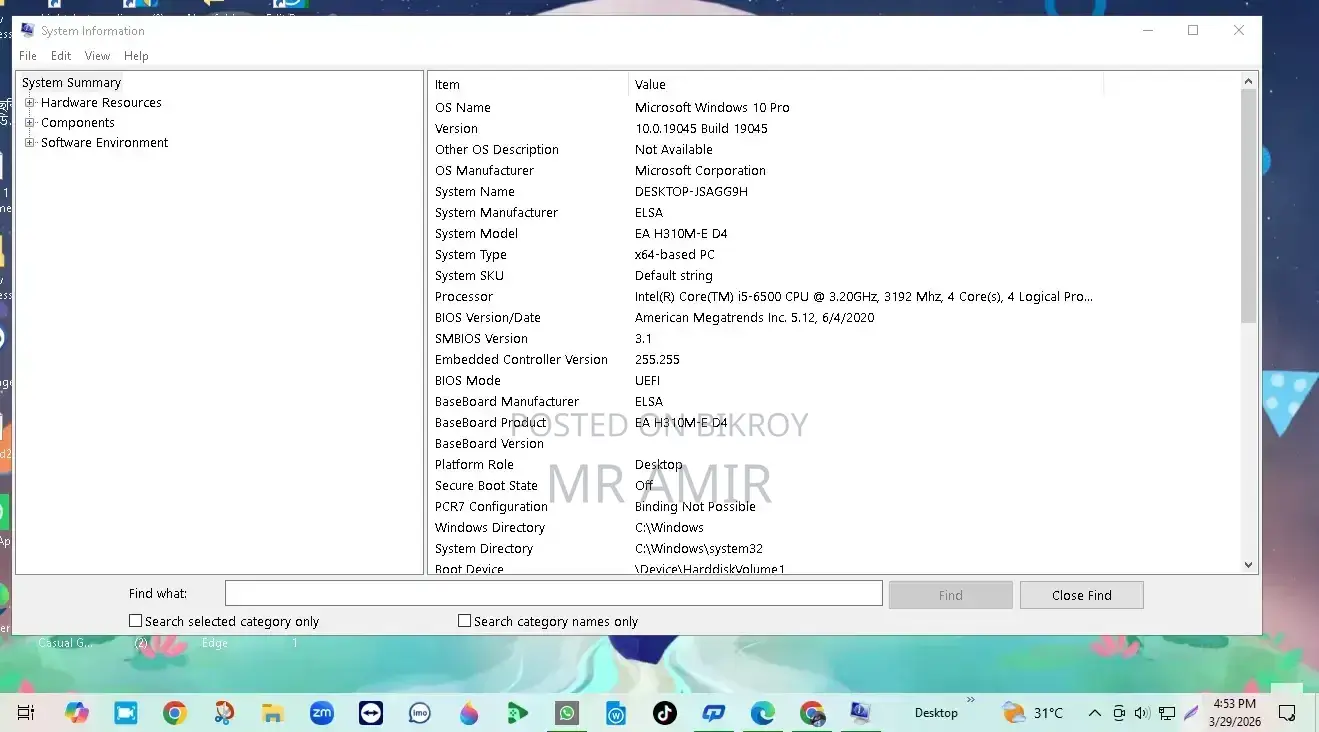Click the value DESKTOP-JSAGG9H

point(691,191)
